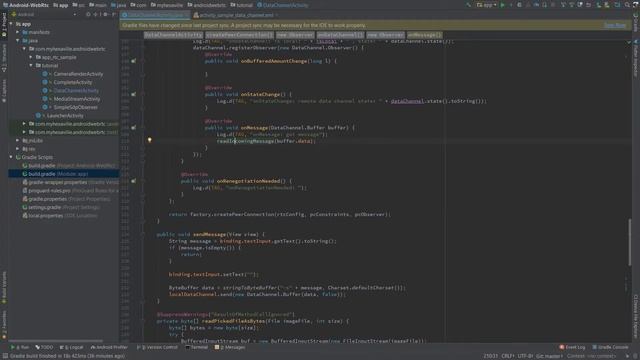Click the UTF-8 encoding status bar entry
Screen dimensions: 640x360
click(x=525, y=356)
